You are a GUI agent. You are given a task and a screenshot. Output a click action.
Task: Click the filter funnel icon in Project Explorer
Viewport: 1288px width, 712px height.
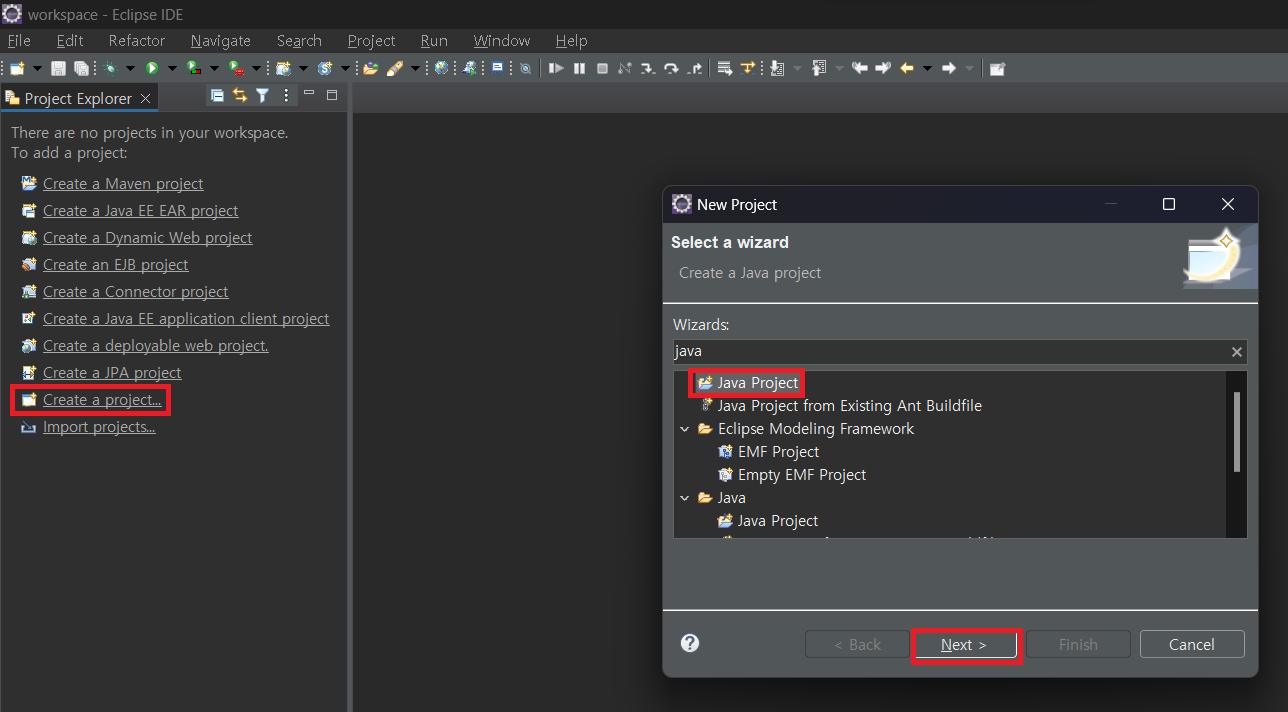click(x=262, y=95)
